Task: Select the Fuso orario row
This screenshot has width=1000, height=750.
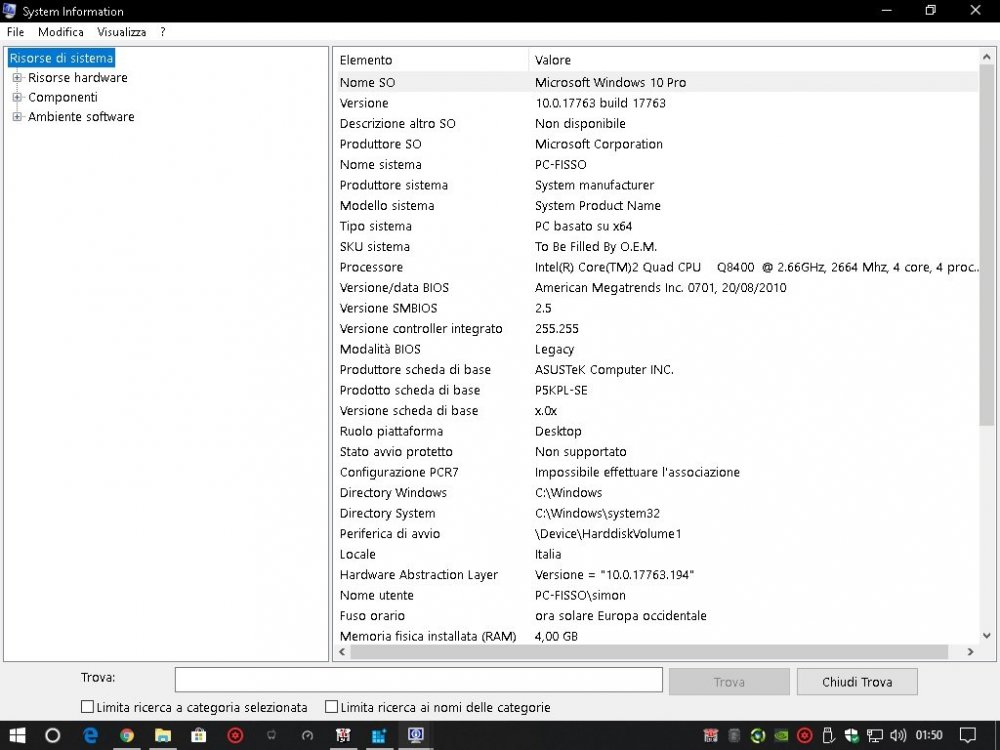Action: click(656, 616)
